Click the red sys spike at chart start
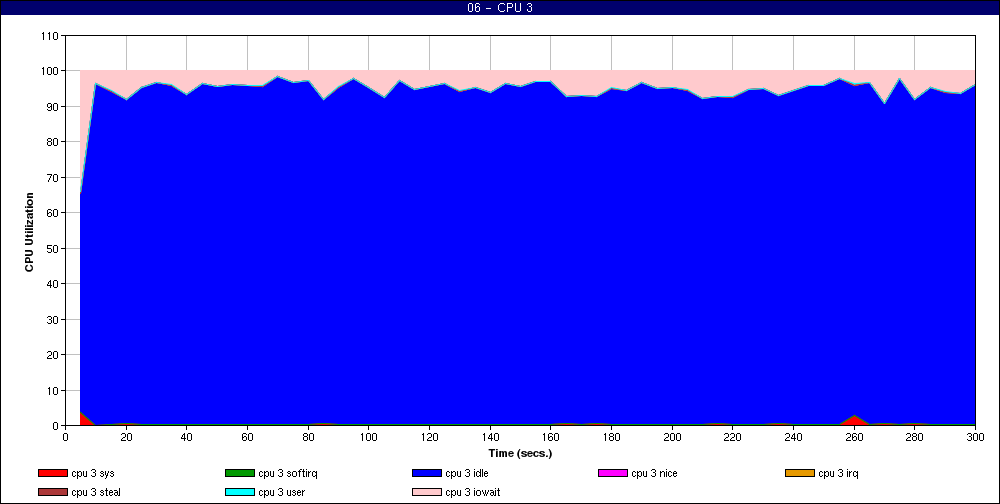The width and height of the screenshot is (1000, 504). coord(85,420)
